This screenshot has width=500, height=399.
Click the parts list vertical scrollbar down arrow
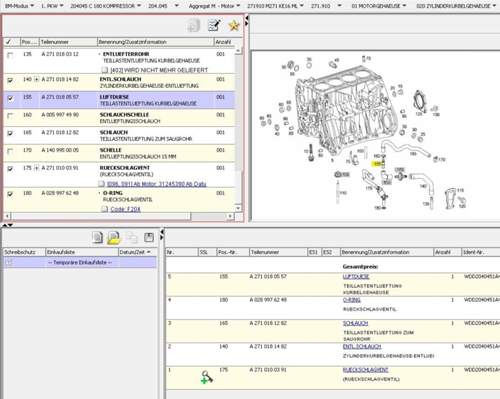238,208
